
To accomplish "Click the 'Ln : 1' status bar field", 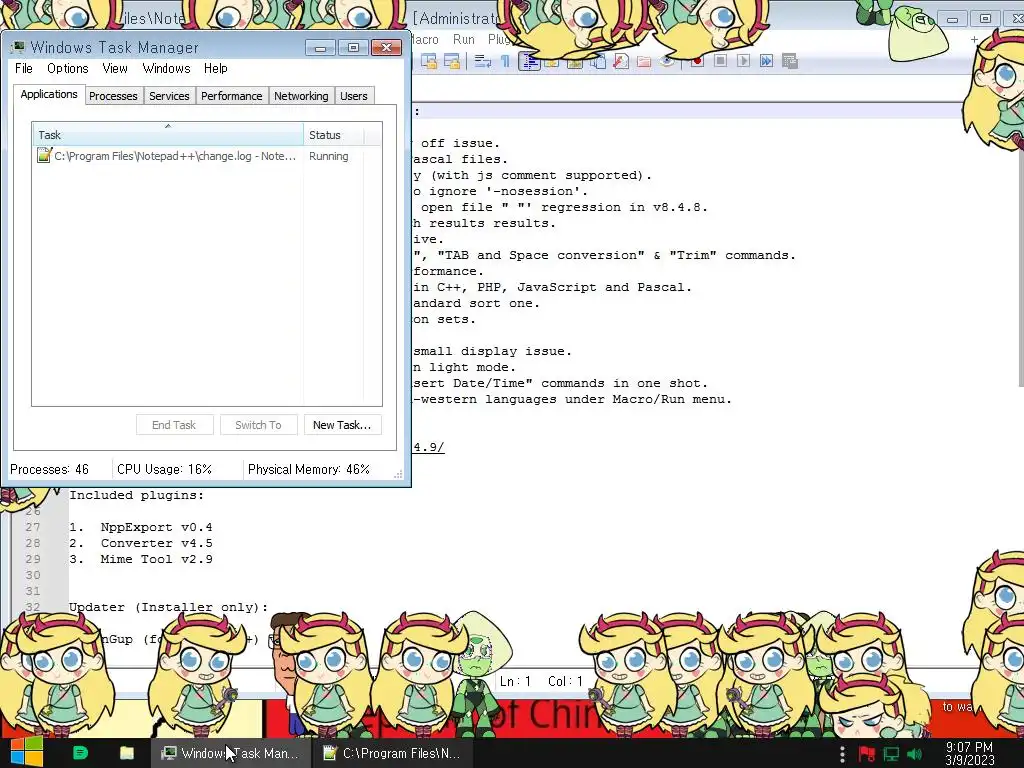I will [x=515, y=681].
